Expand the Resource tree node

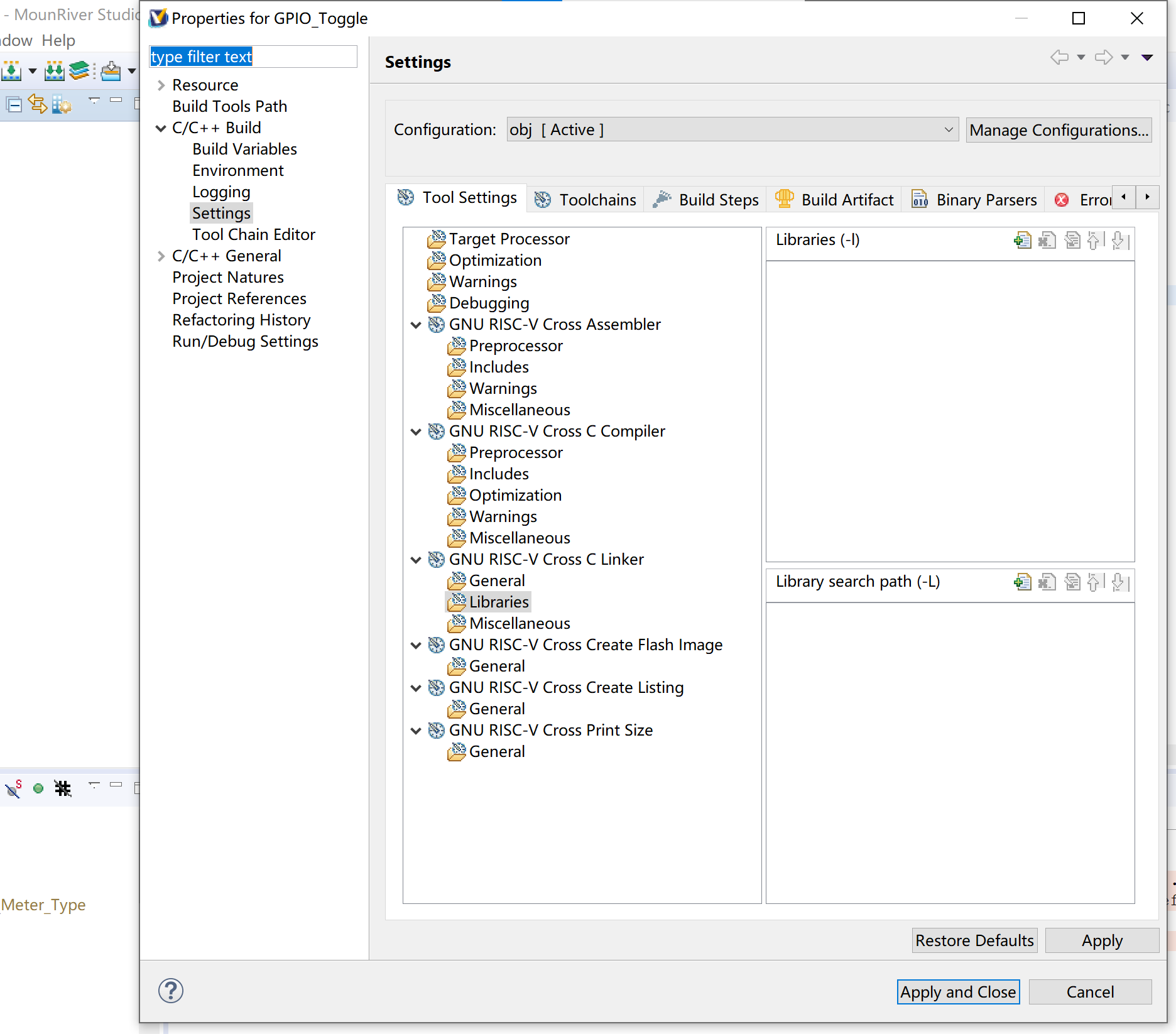click(x=161, y=85)
